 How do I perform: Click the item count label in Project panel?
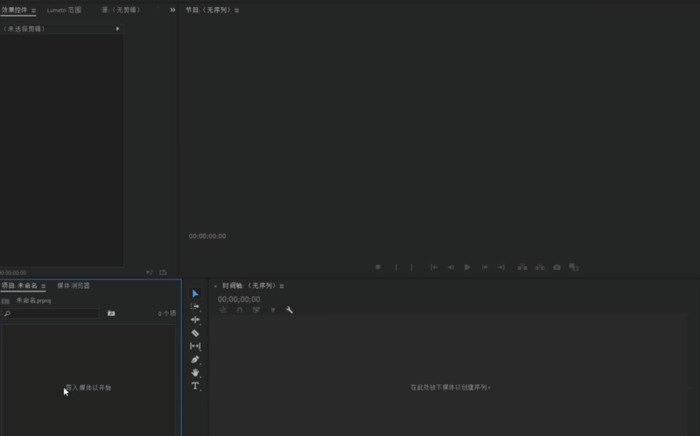click(x=167, y=314)
